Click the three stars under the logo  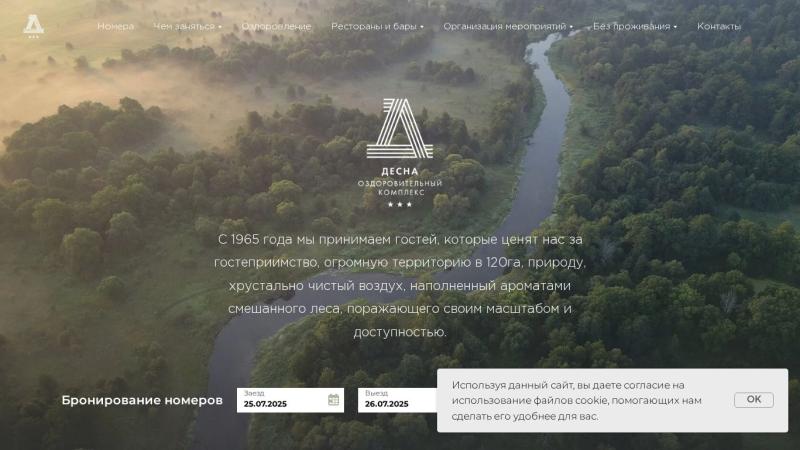399,205
